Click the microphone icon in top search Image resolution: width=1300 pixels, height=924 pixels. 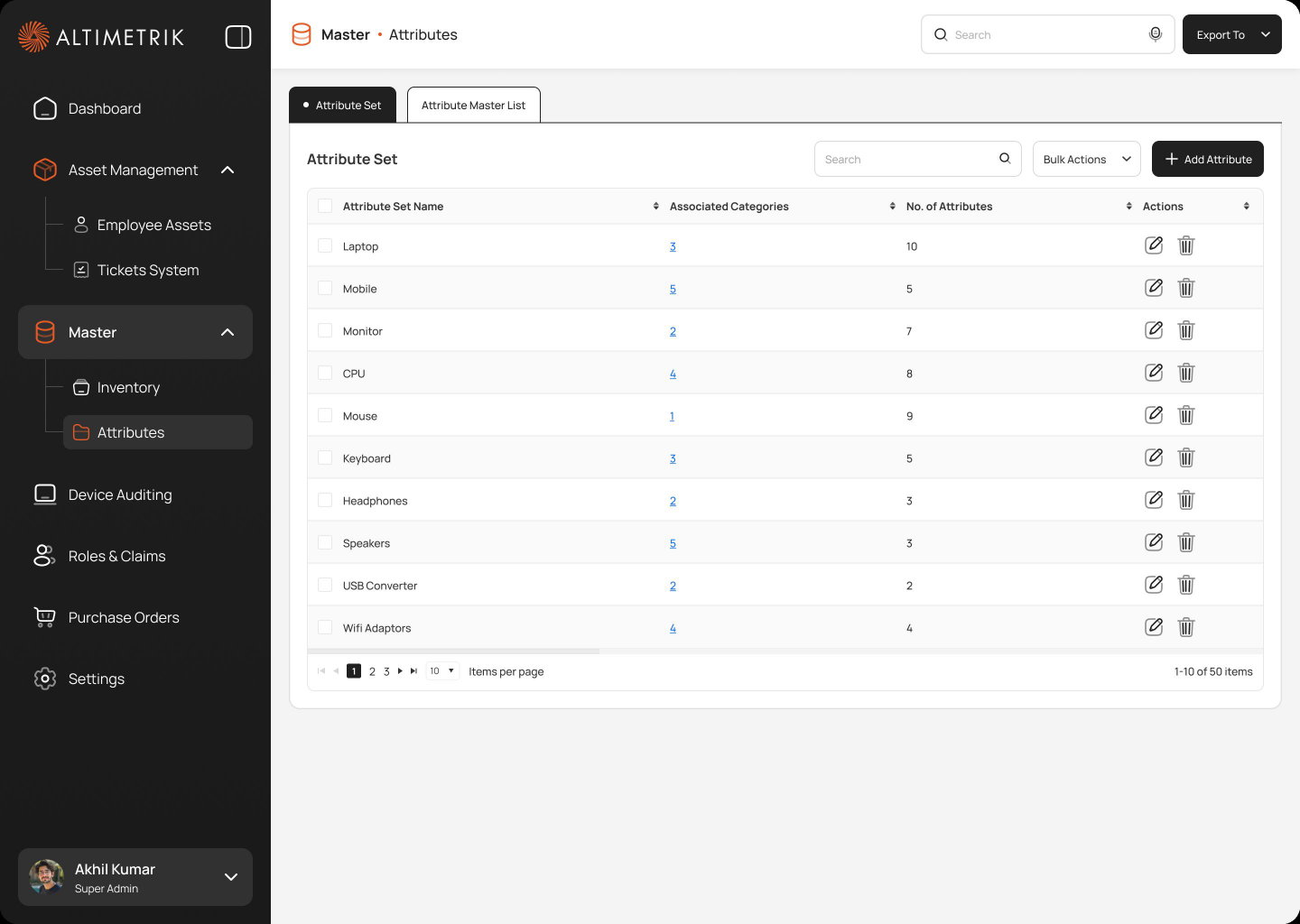tap(1155, 34)
